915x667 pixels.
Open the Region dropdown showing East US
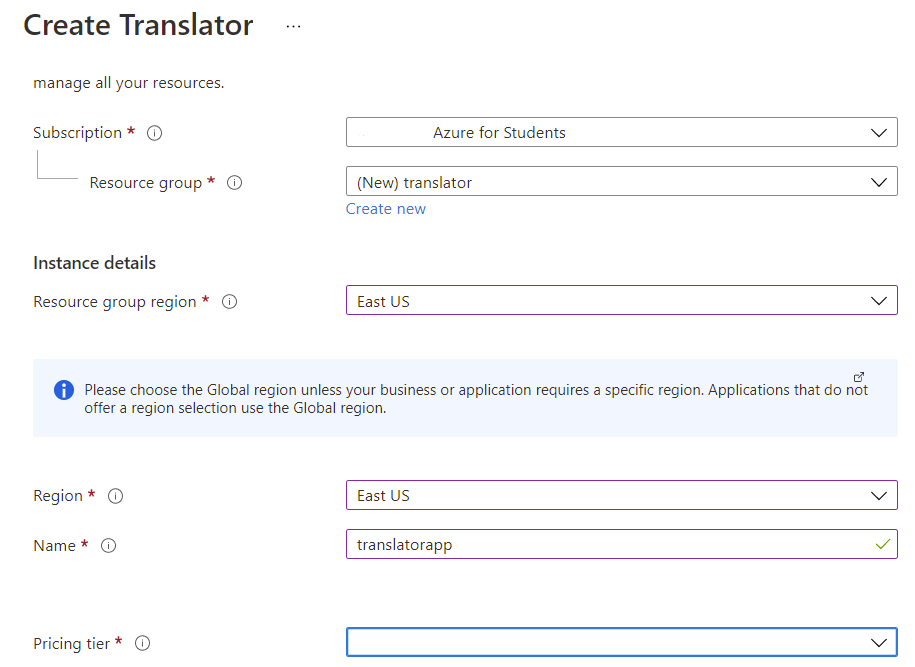[621, 496]
